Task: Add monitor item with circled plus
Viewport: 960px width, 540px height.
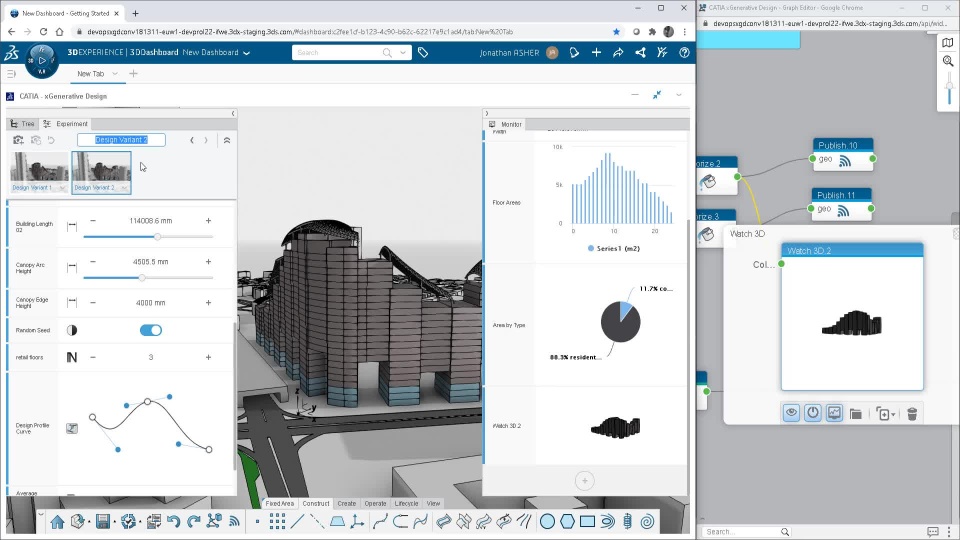Action: point(585,481)
